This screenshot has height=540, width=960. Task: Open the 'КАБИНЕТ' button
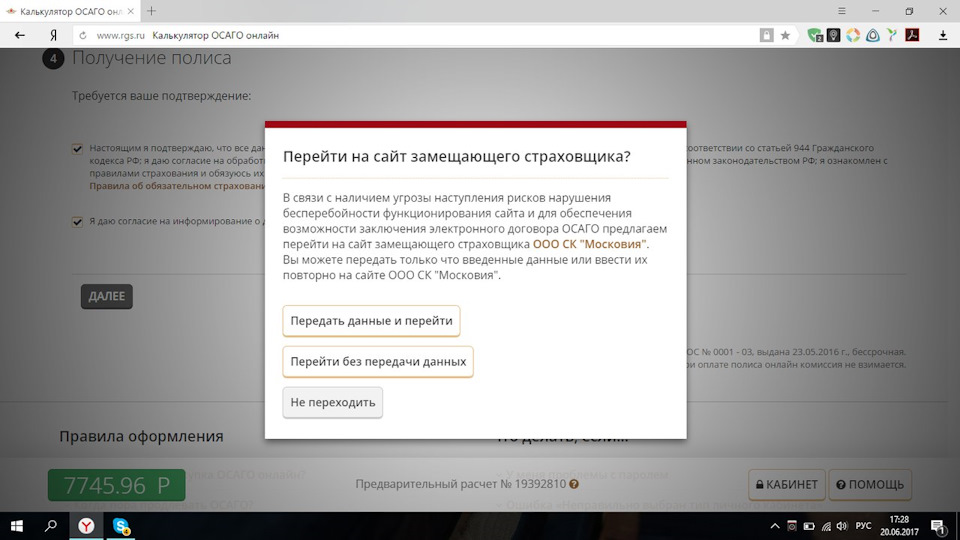tap(787, 485)
